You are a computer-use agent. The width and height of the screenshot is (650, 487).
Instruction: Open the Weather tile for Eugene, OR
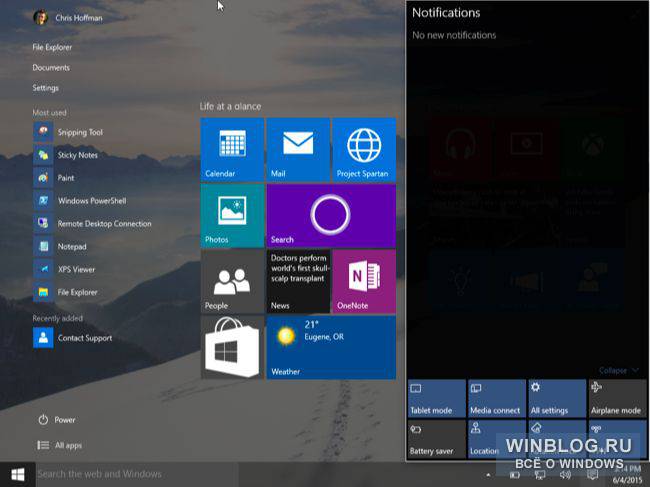331,347
